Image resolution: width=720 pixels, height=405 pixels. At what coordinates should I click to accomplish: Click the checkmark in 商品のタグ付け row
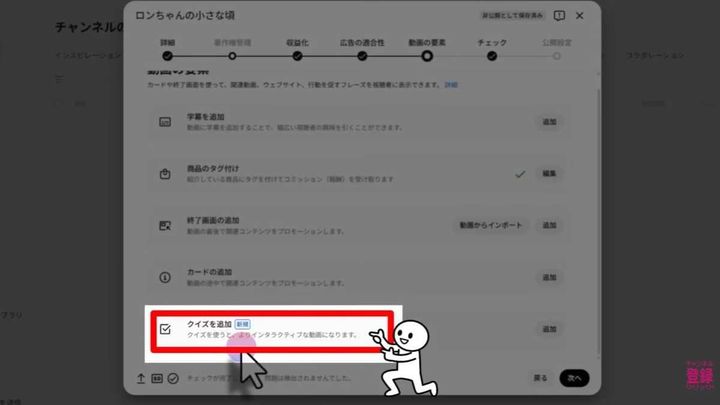[520, 174]
